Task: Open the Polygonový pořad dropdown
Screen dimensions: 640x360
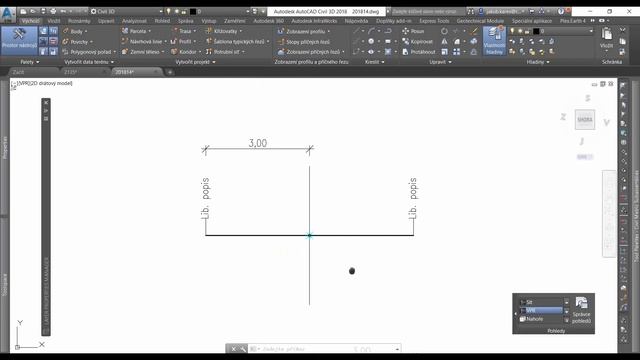Action: [x=89, y=52]
